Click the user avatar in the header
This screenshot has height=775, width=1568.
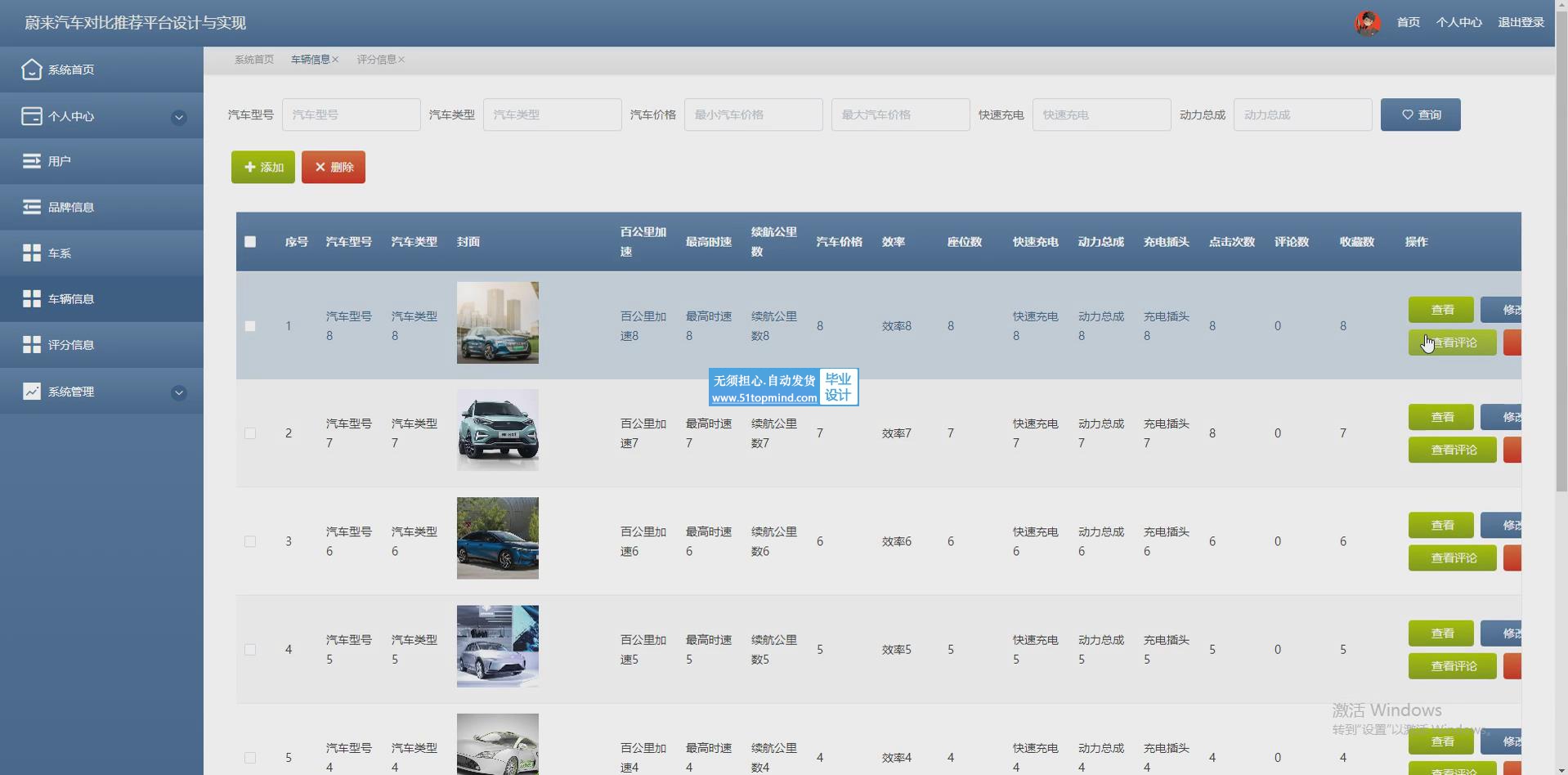tap(1368, 23)
